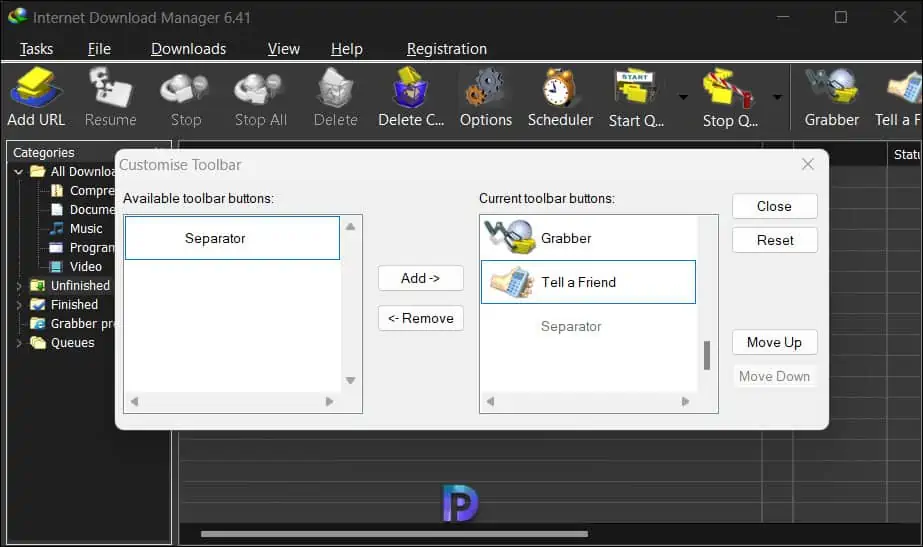Click the <- Remove button
The height and width of the screenshot is (547, 923).
[x=420, y=318]
